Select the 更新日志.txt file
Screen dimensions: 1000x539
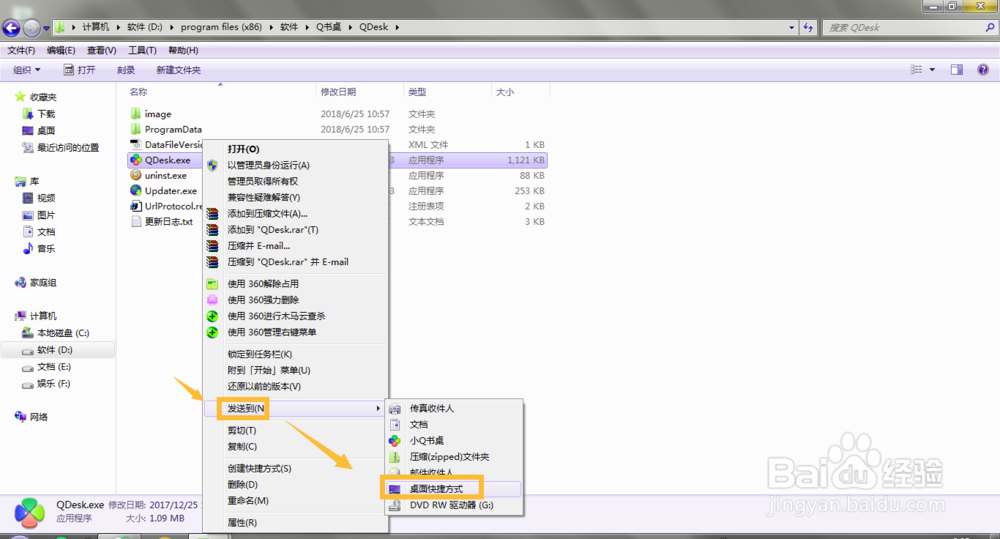(x=162, y=221)
